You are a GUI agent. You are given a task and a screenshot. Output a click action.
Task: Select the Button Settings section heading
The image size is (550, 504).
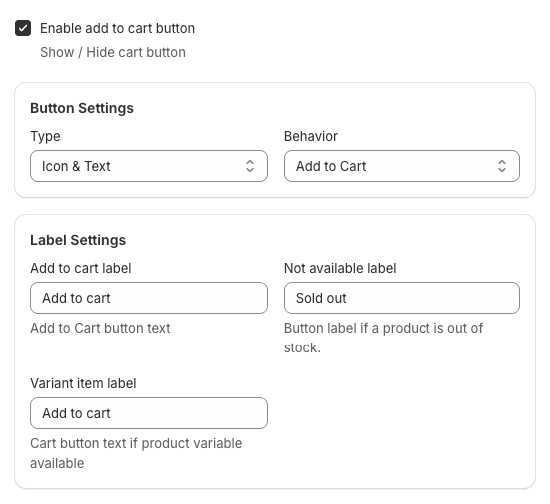tap(82, 108)
